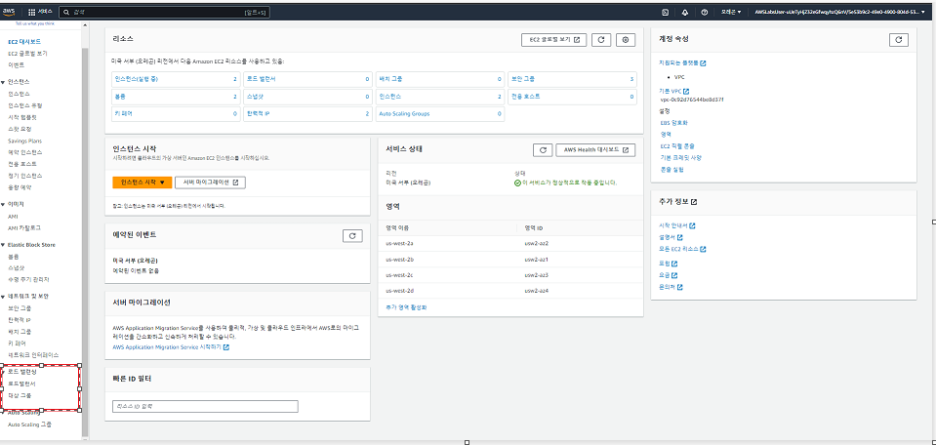This screenshot has height=445, width=936.
Task: Open Savings Plans in the sidebar
Action: click(25, 141)
